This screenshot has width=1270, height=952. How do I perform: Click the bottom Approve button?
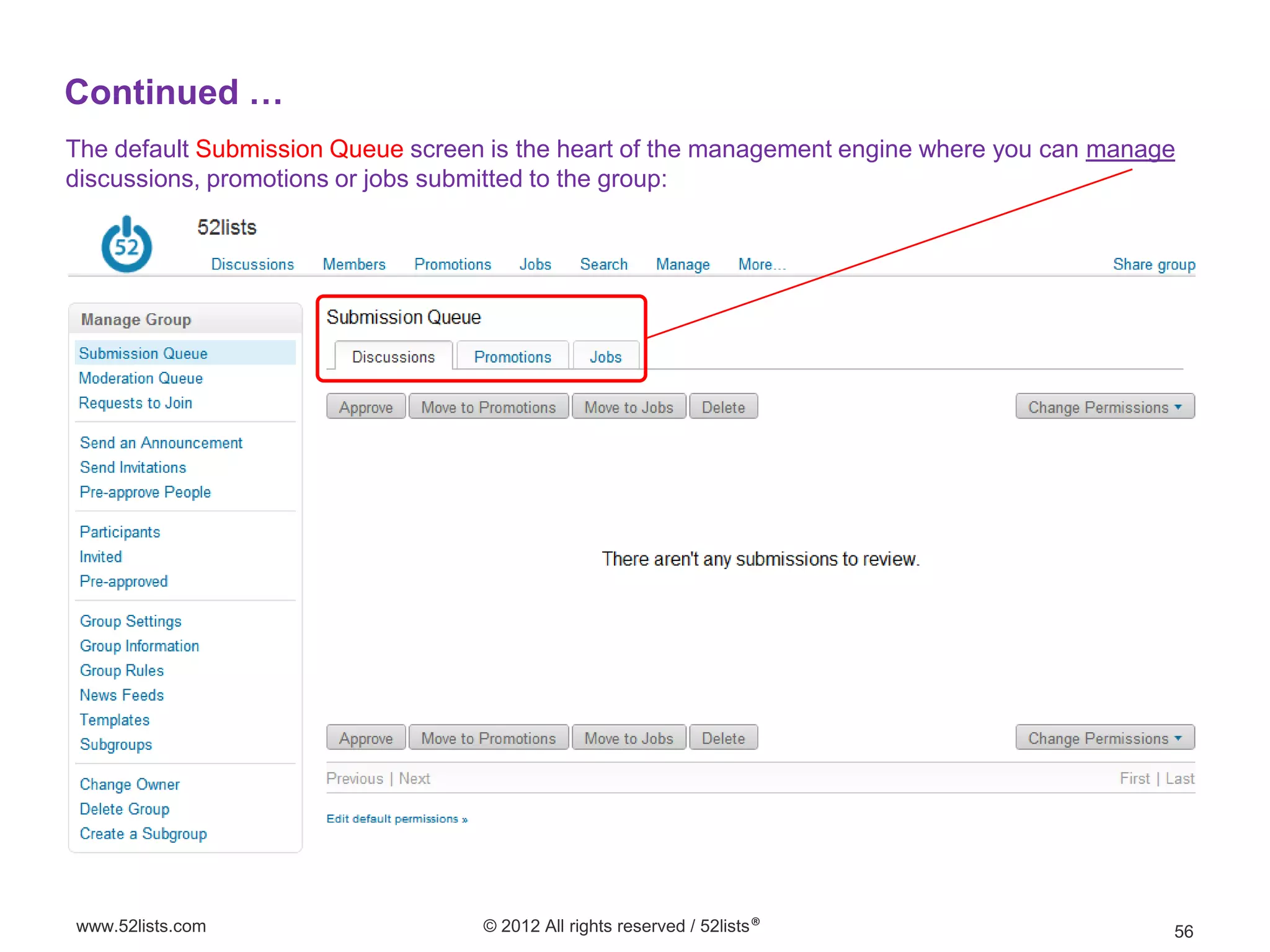tap(366, 738)
